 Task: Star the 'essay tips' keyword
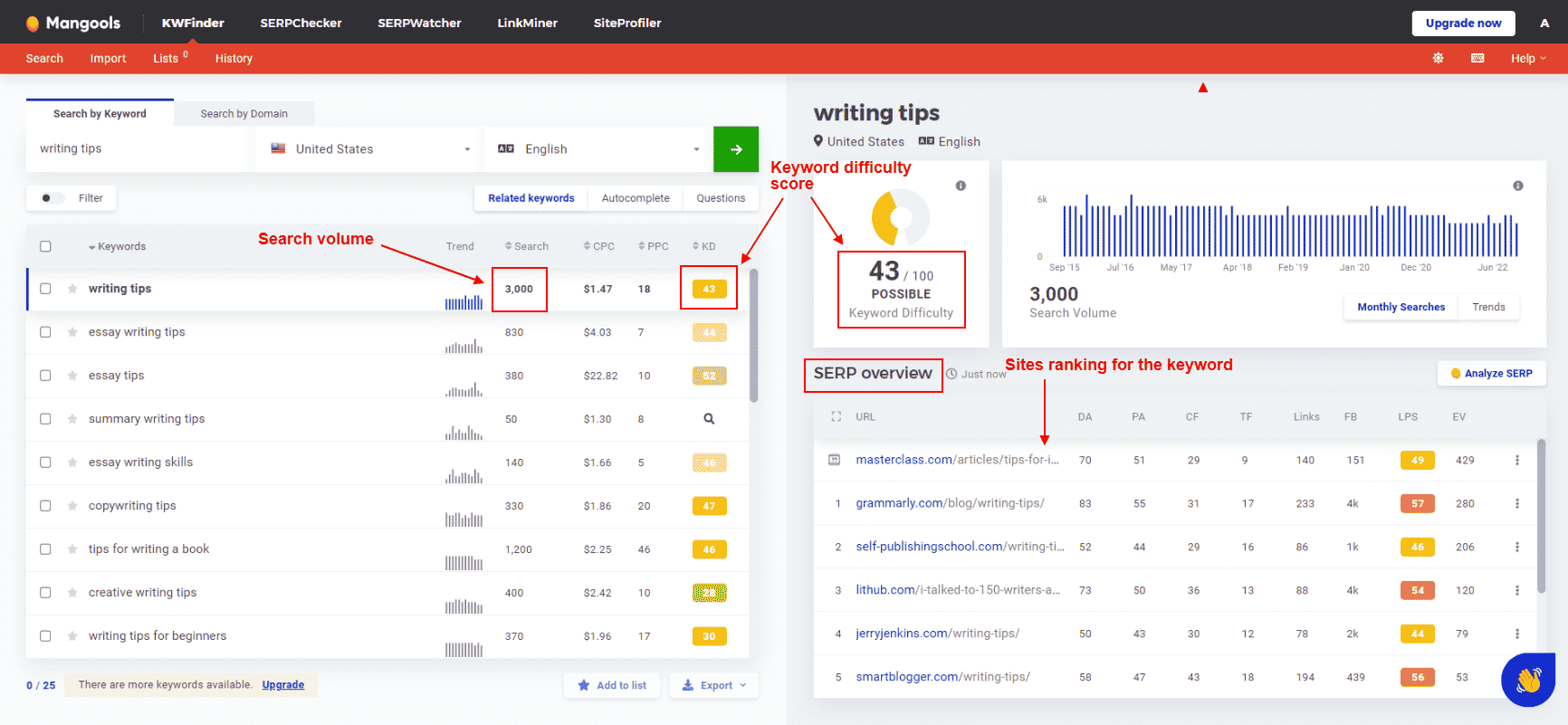(x=72, y=376)
